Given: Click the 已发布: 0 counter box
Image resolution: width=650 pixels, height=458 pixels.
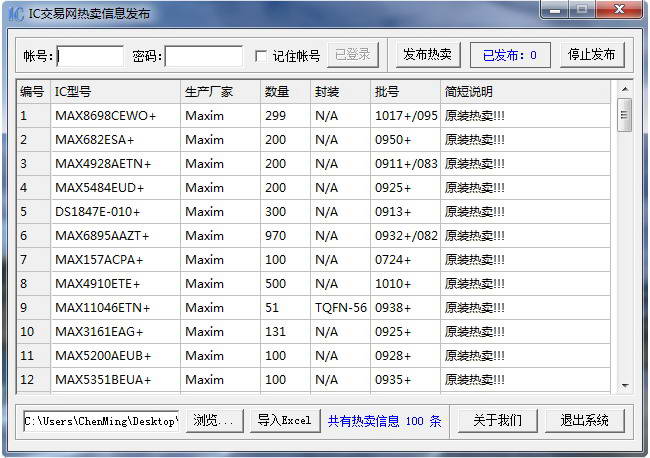Looking at the screenshot, I should click(x=510, y=55).
